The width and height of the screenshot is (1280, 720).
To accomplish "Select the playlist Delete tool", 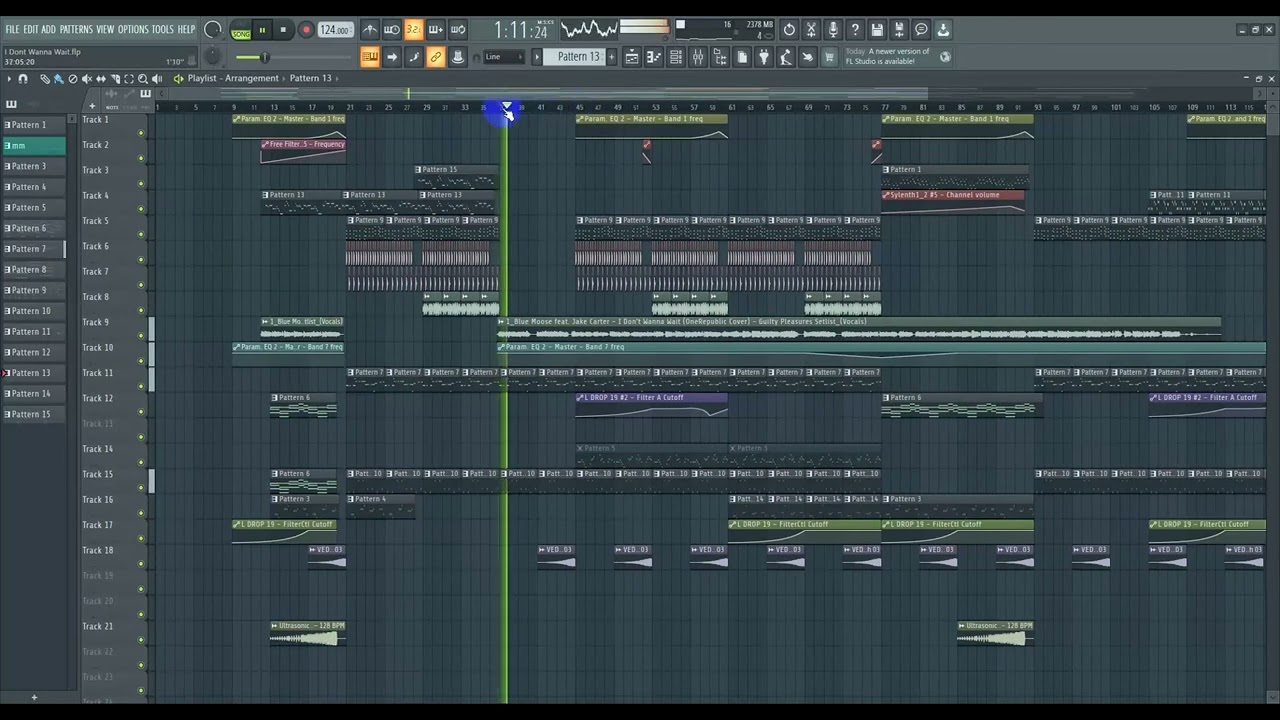I will (73, 78).
